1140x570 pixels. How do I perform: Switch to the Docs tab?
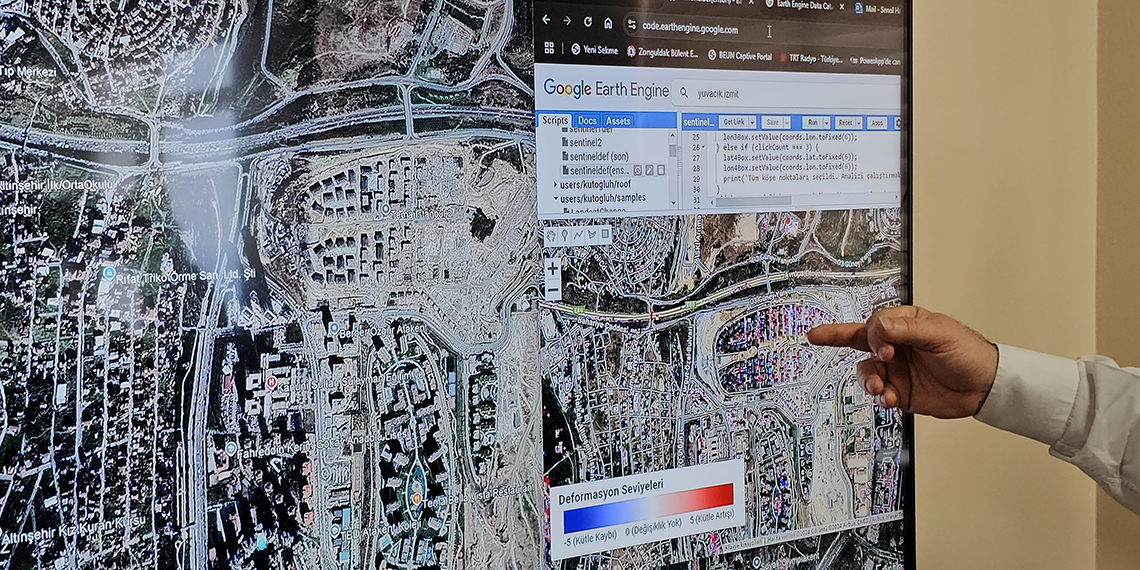click(587, 121)
